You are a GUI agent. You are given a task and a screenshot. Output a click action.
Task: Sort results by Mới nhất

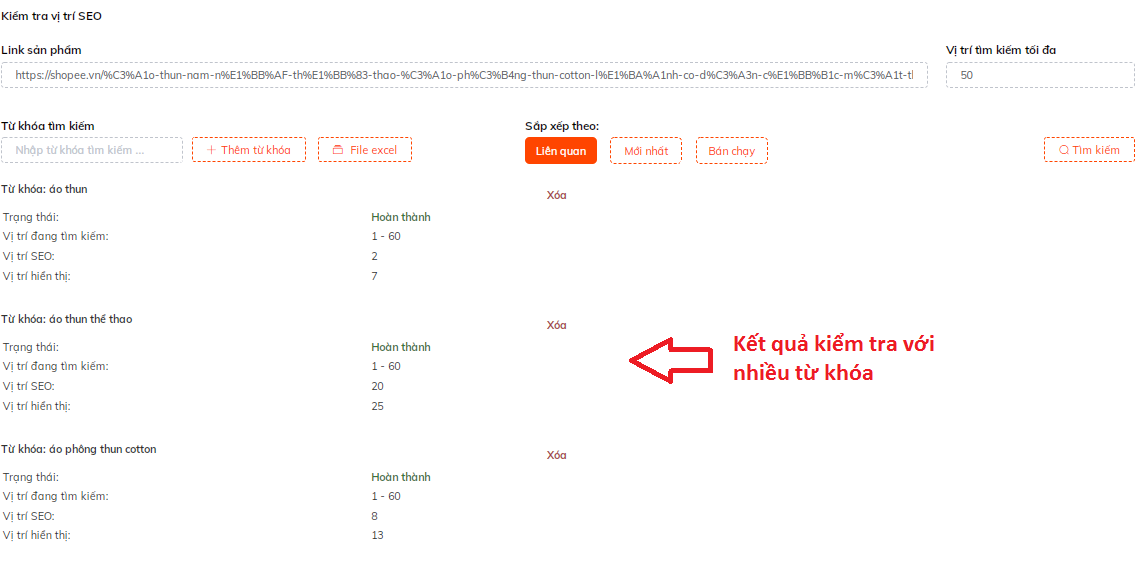pyautogui.click(x=646, y=150)
